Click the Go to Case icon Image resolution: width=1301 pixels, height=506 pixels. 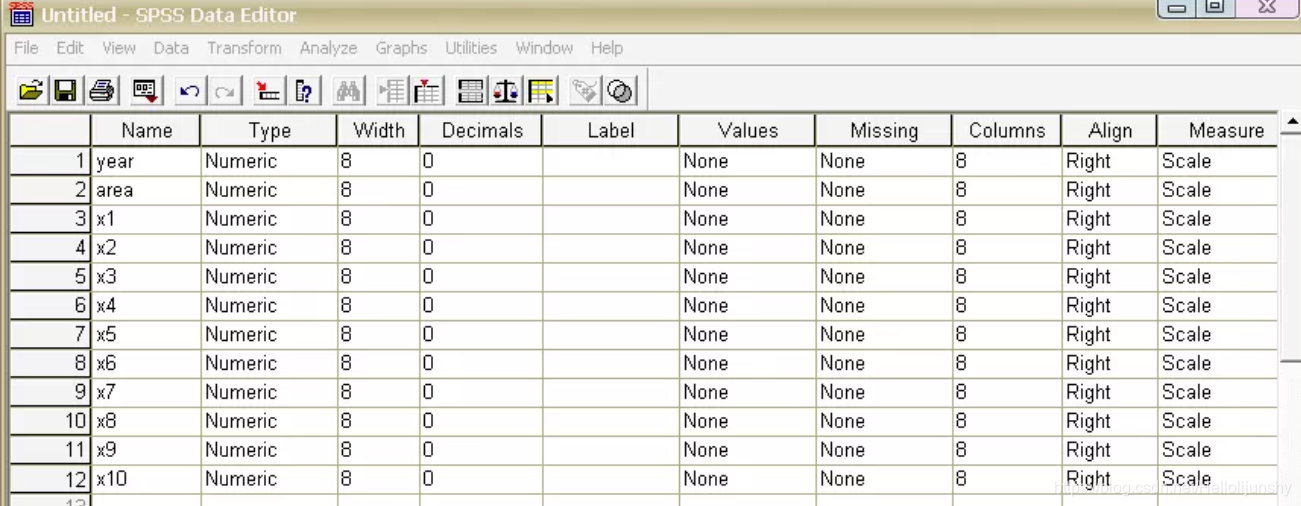(x=267, y=92)
